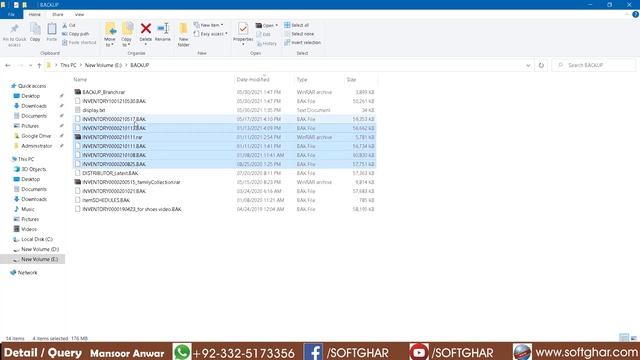Screen dimensions: 640x360
Task: Create a New folder from ribbon
Action: pyautogui.click(x=184, y=35)
